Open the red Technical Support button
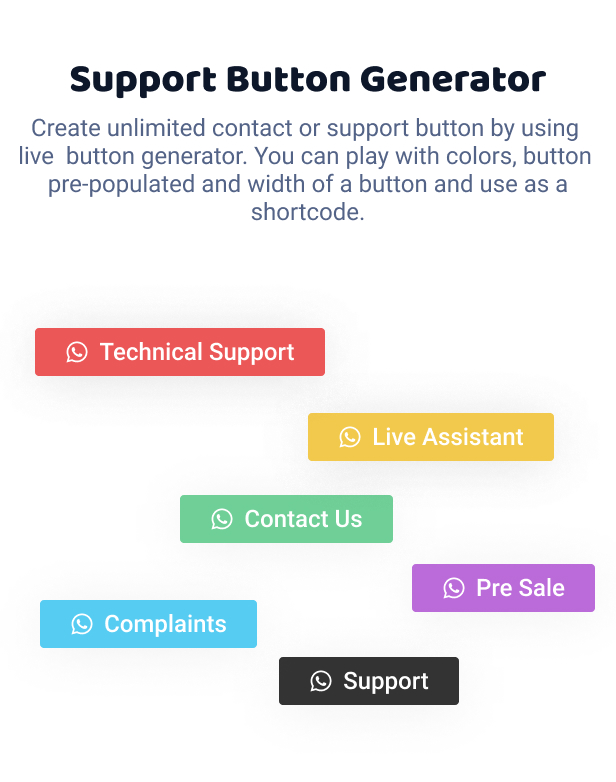 [x=180, y=352]
